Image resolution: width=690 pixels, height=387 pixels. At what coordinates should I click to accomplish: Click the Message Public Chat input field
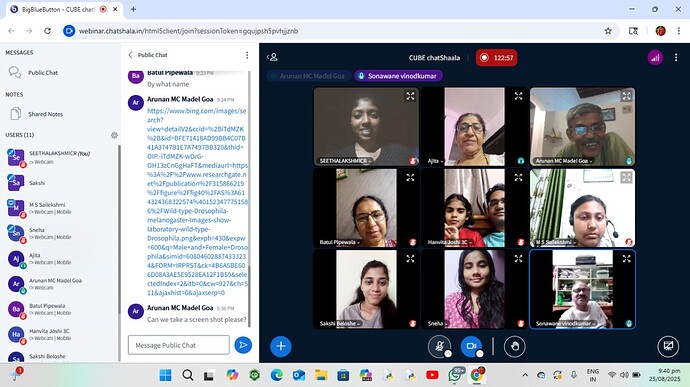179,345
